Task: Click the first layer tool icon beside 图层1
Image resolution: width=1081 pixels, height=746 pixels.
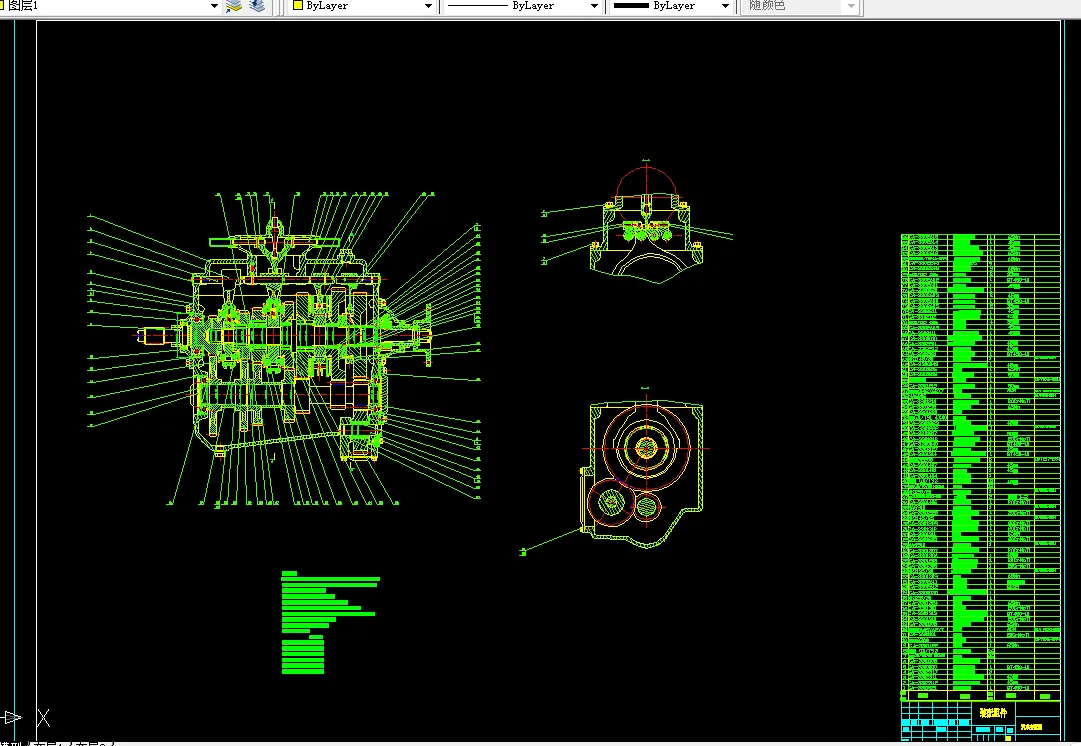Action: (234, 6)
